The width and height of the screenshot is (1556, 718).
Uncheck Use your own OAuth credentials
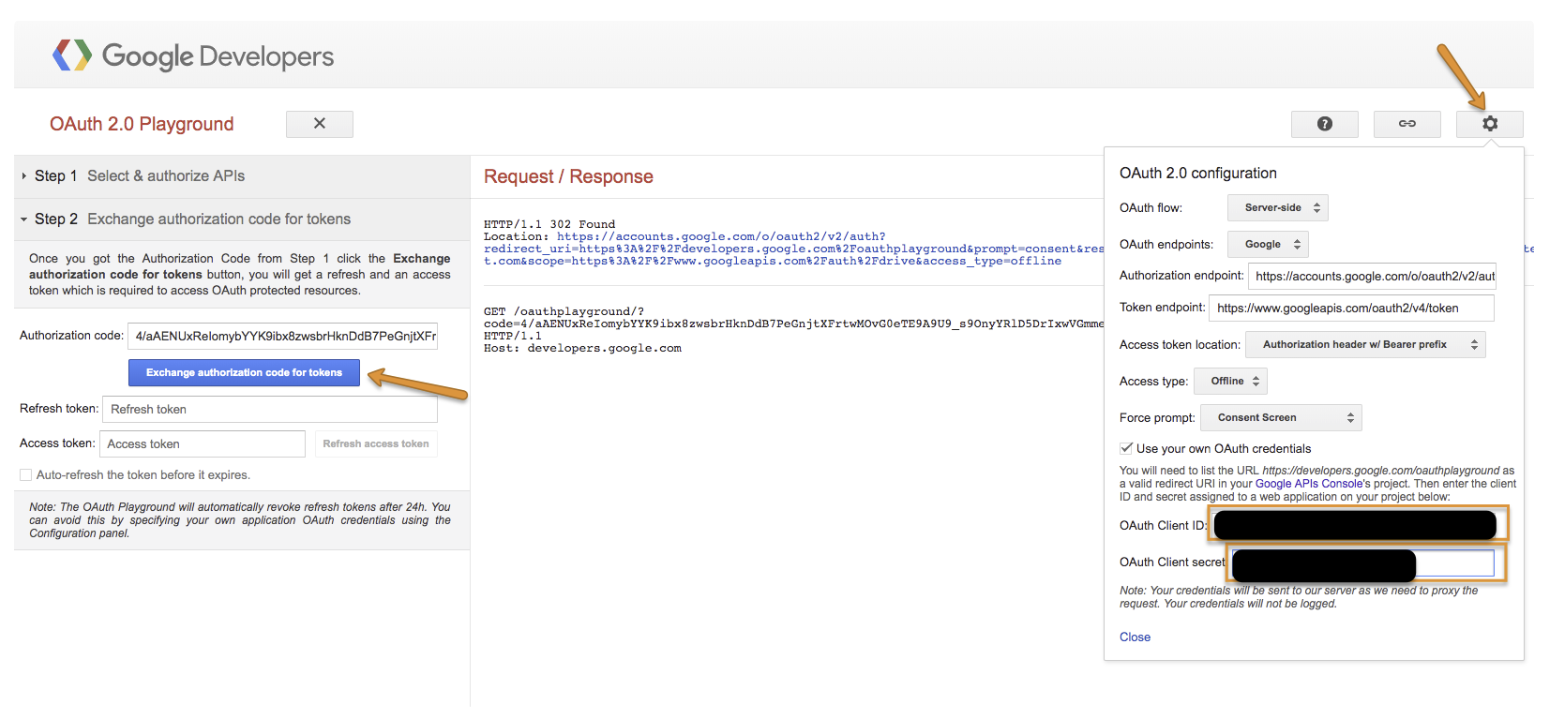1127,449
